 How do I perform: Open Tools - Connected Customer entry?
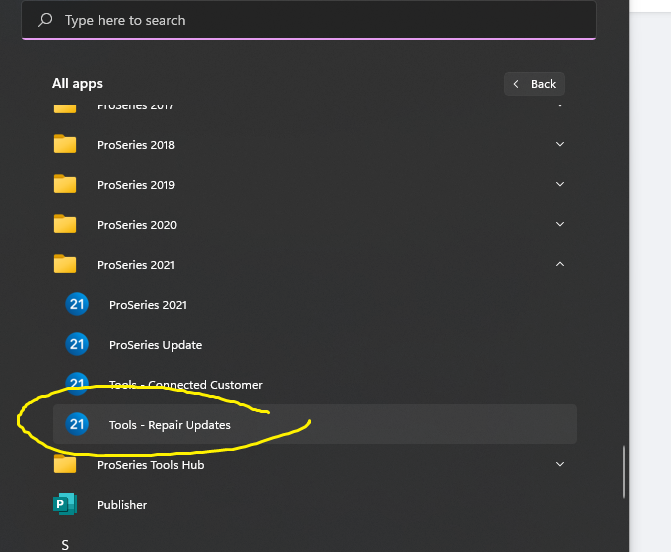click(x=185, y=385)
